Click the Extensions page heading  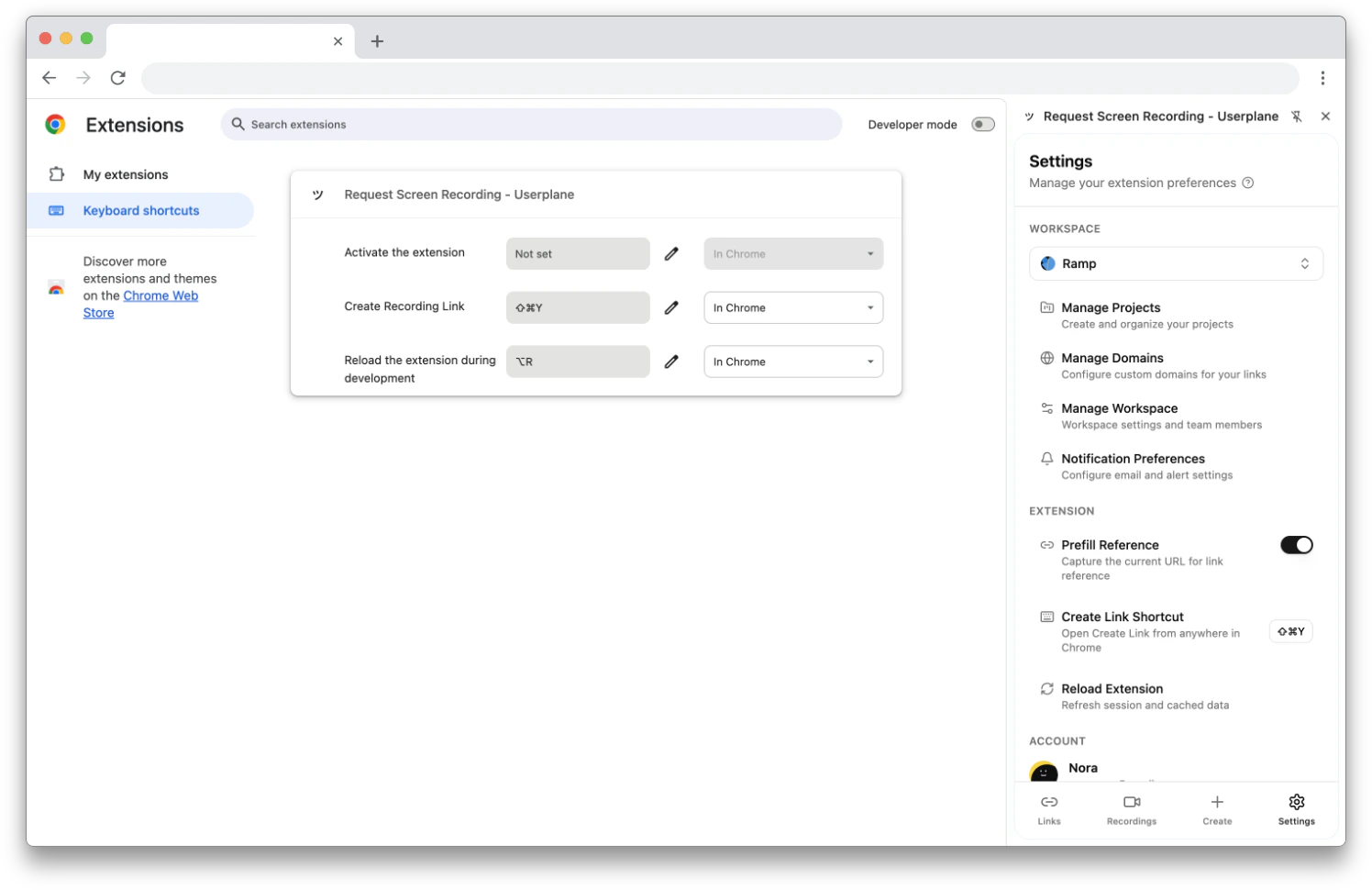[x=135, y=125]
